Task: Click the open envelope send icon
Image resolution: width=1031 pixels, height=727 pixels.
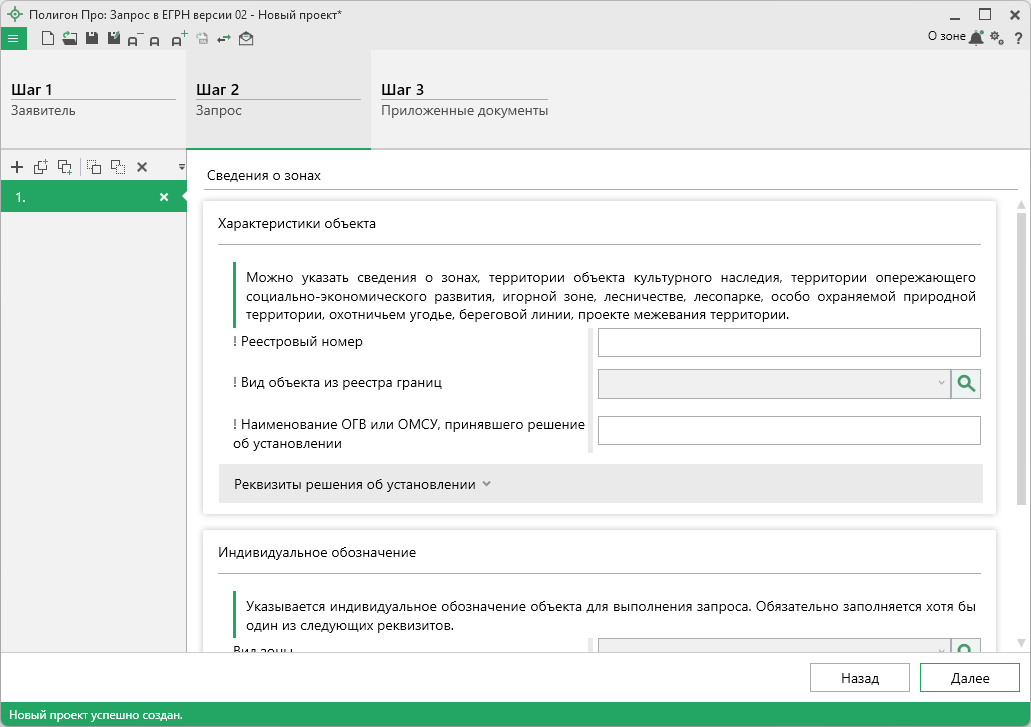Action: pos(246,39)
